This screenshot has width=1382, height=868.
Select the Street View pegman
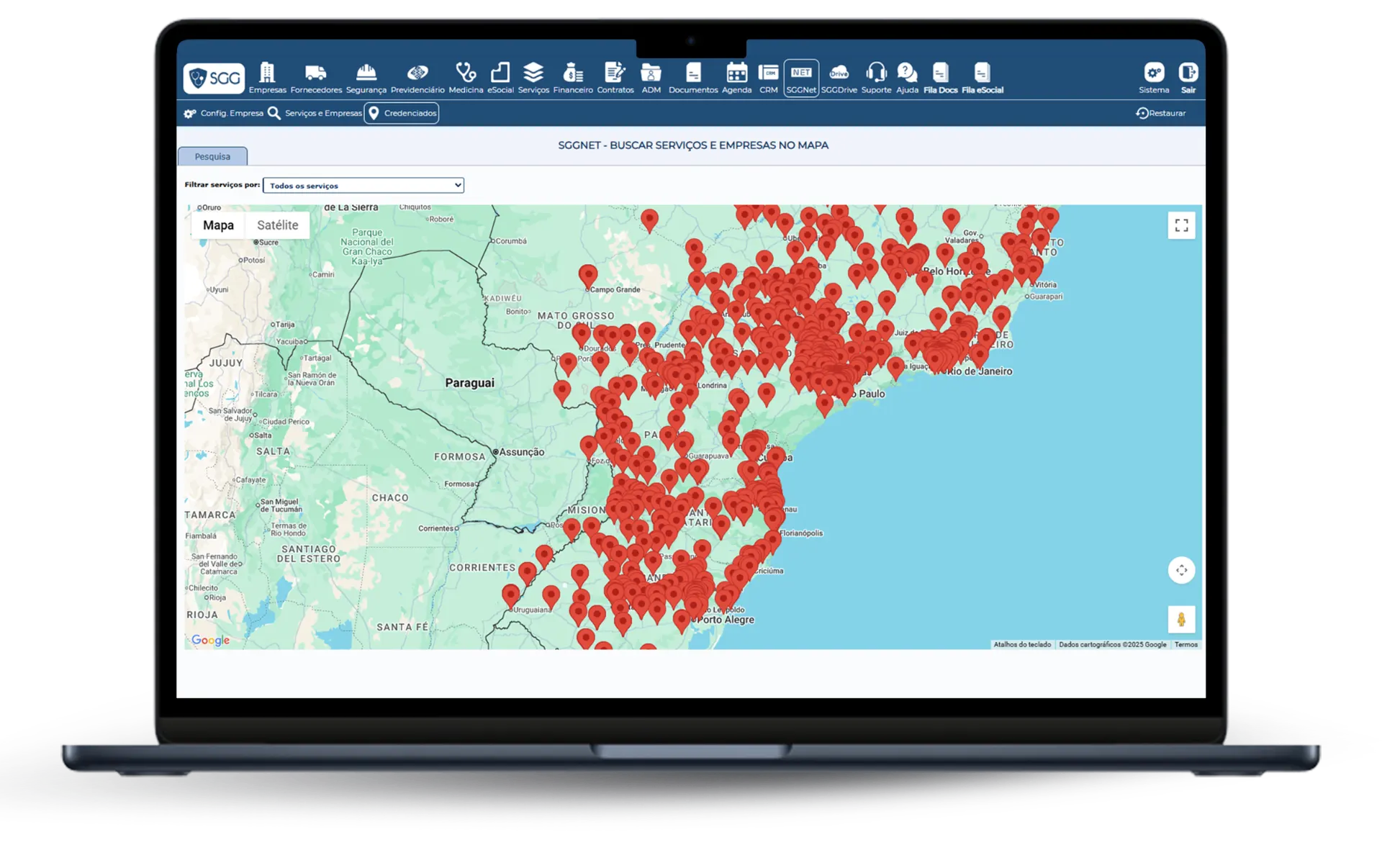(x=1181, y=619)
